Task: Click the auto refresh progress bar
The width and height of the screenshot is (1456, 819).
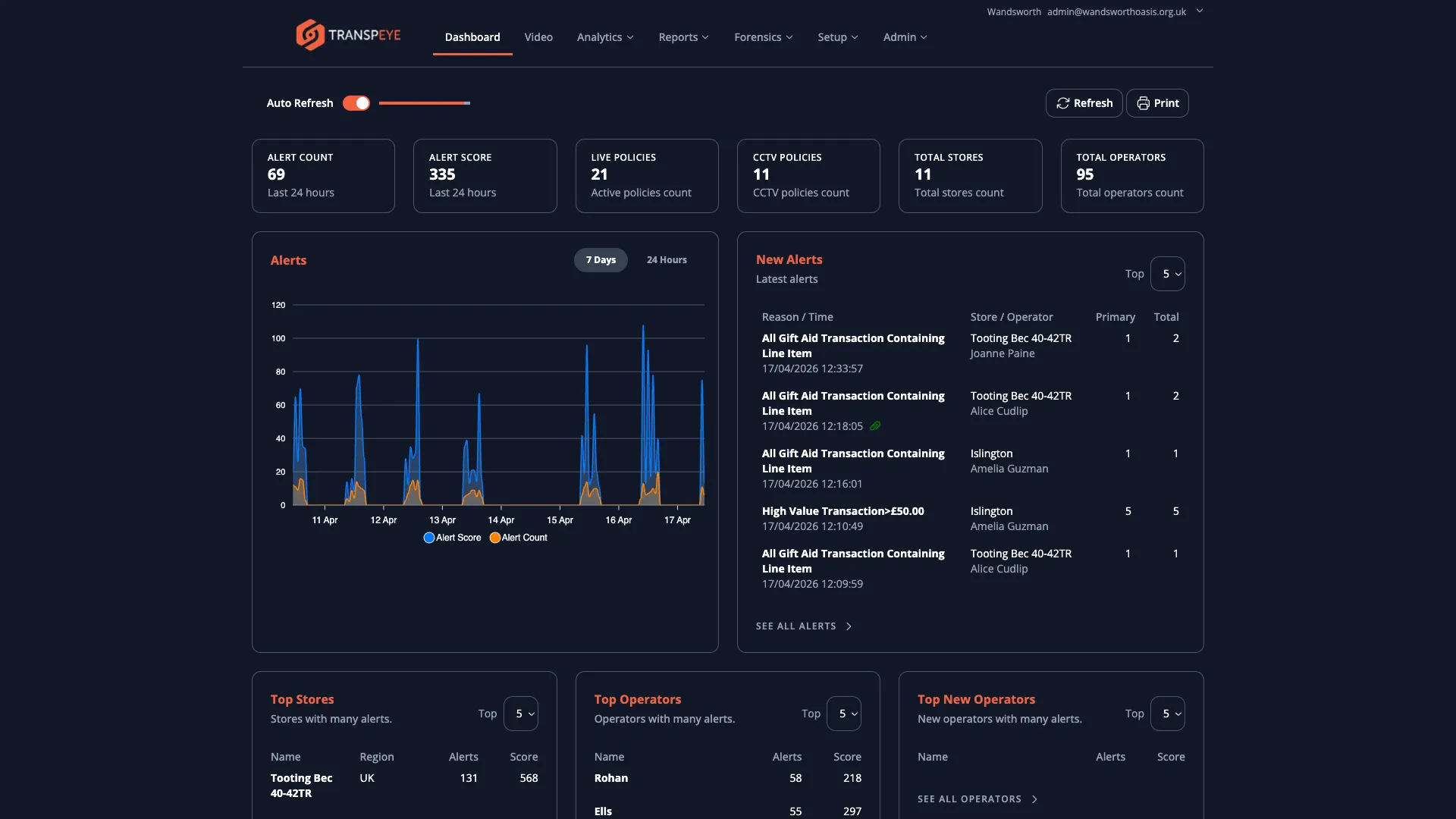Action: 423,102
